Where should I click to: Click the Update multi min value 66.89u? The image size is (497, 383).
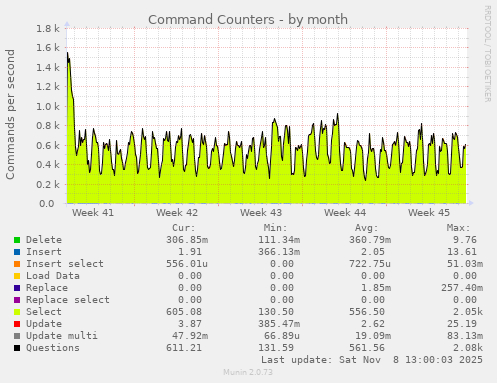(282, 336)
